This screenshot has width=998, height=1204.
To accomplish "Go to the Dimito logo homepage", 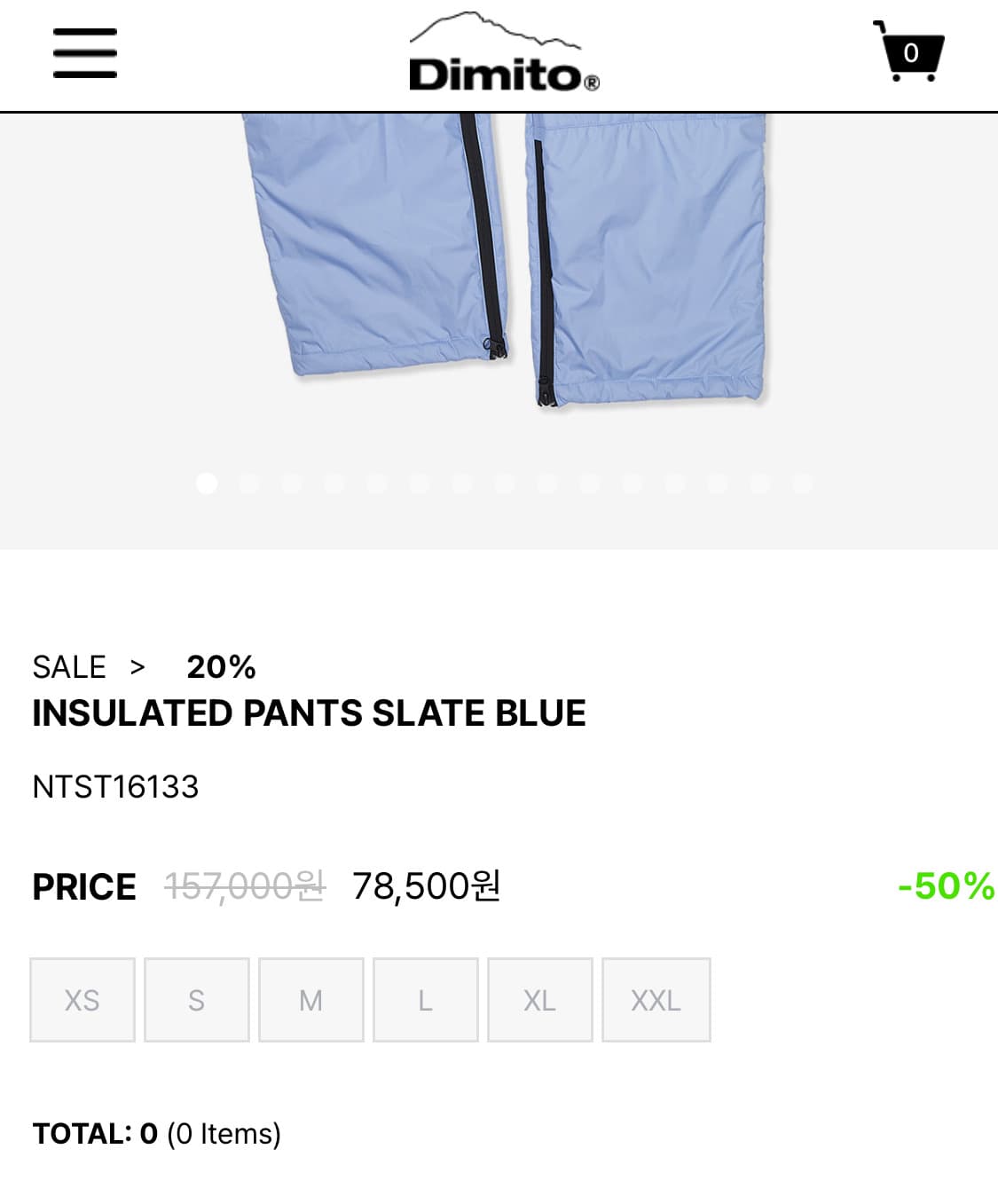I will [x=502, y=53].
